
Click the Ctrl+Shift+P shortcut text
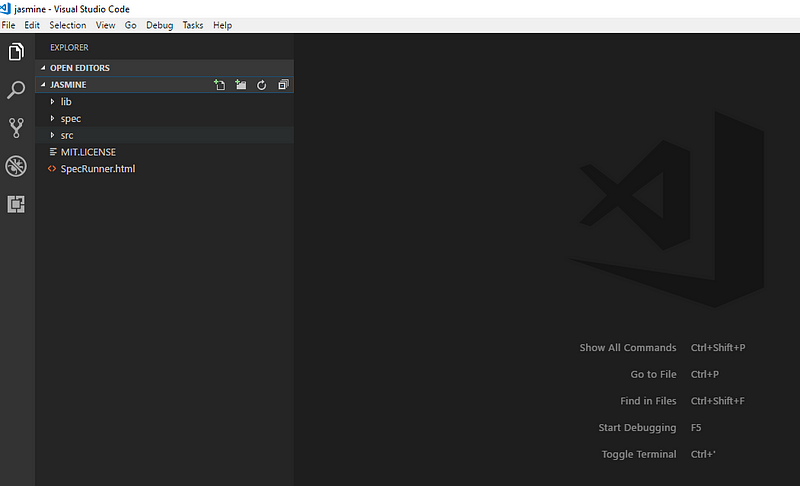718,348
